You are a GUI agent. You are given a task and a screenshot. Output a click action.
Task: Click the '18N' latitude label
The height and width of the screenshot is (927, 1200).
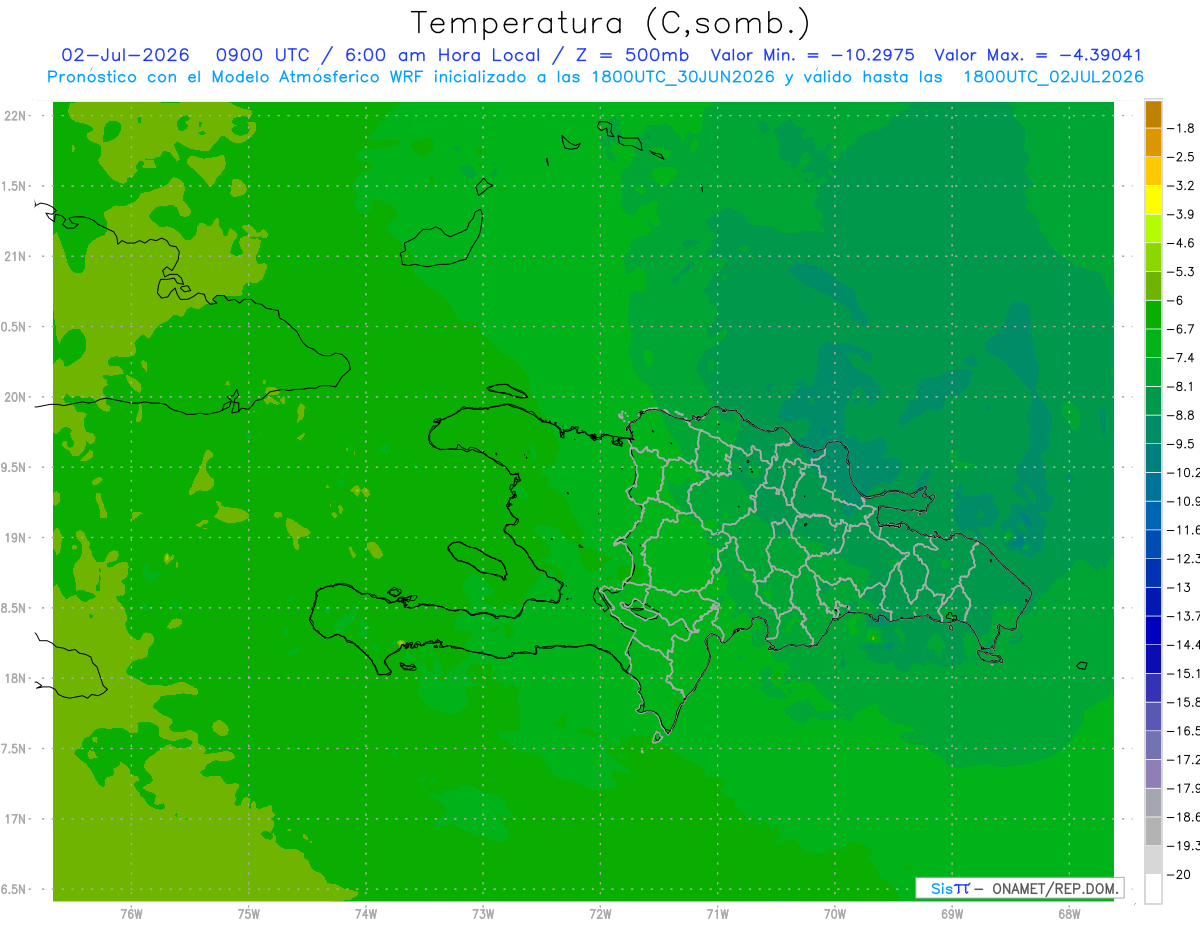[16, 679]
